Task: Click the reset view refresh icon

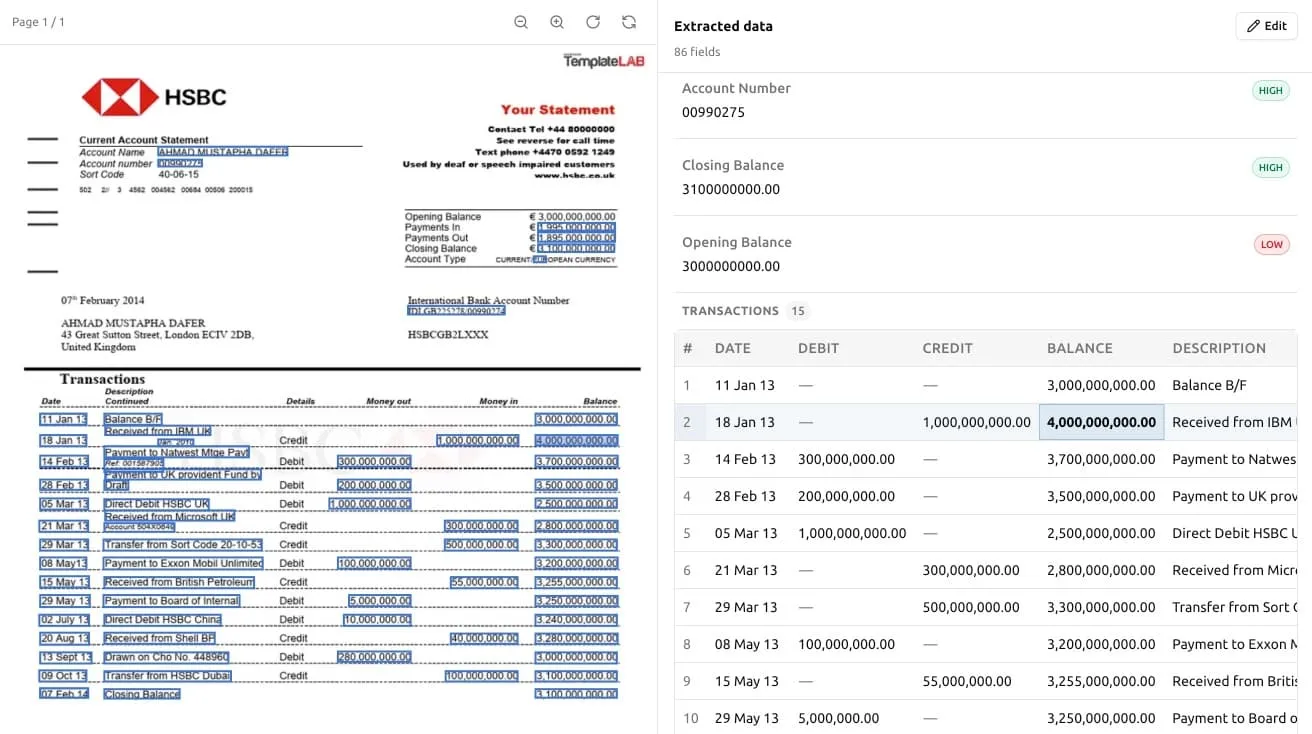Action: (x=629, y=22)
